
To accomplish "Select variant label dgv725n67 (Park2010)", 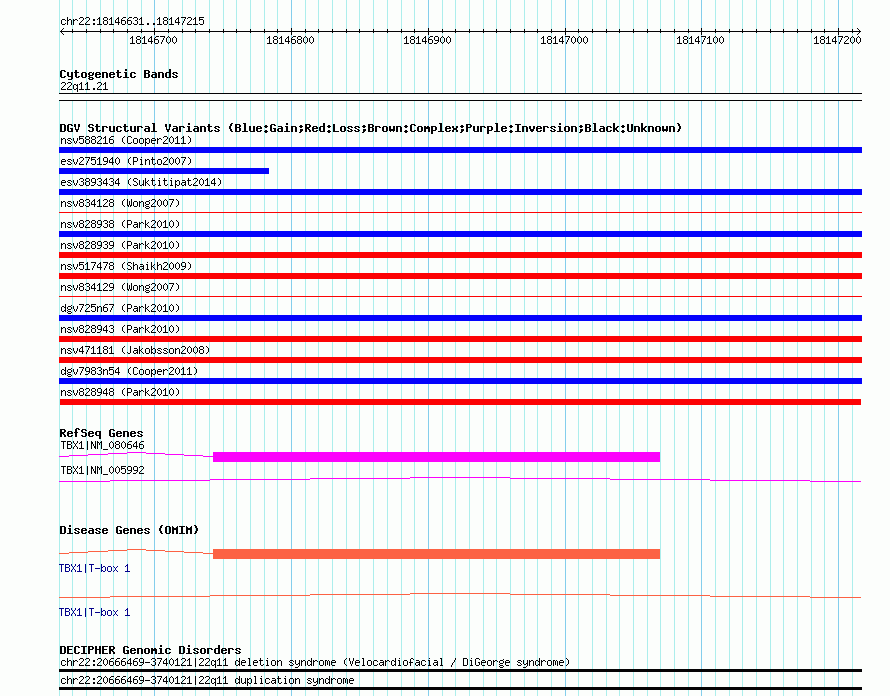I will point(120,308).
